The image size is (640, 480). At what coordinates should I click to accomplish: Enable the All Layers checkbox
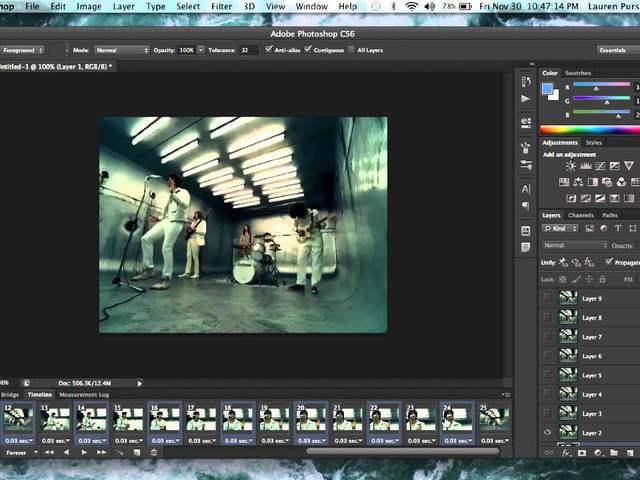351,50
